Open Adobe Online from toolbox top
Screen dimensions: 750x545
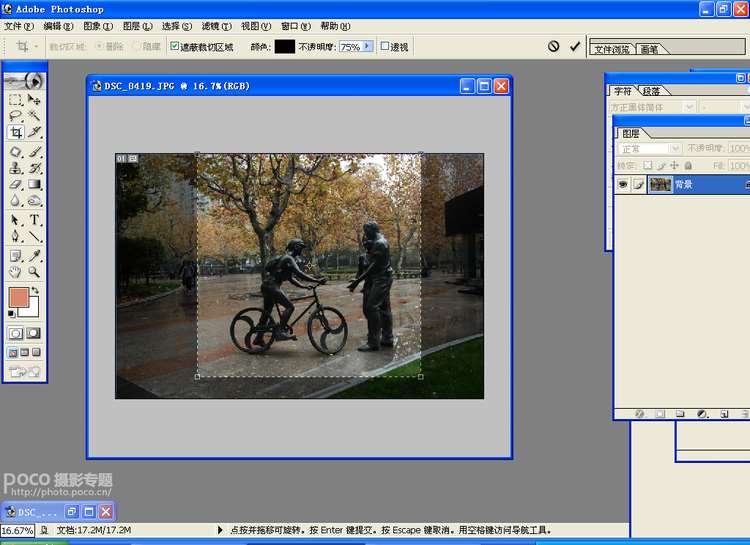coord(24,81)
